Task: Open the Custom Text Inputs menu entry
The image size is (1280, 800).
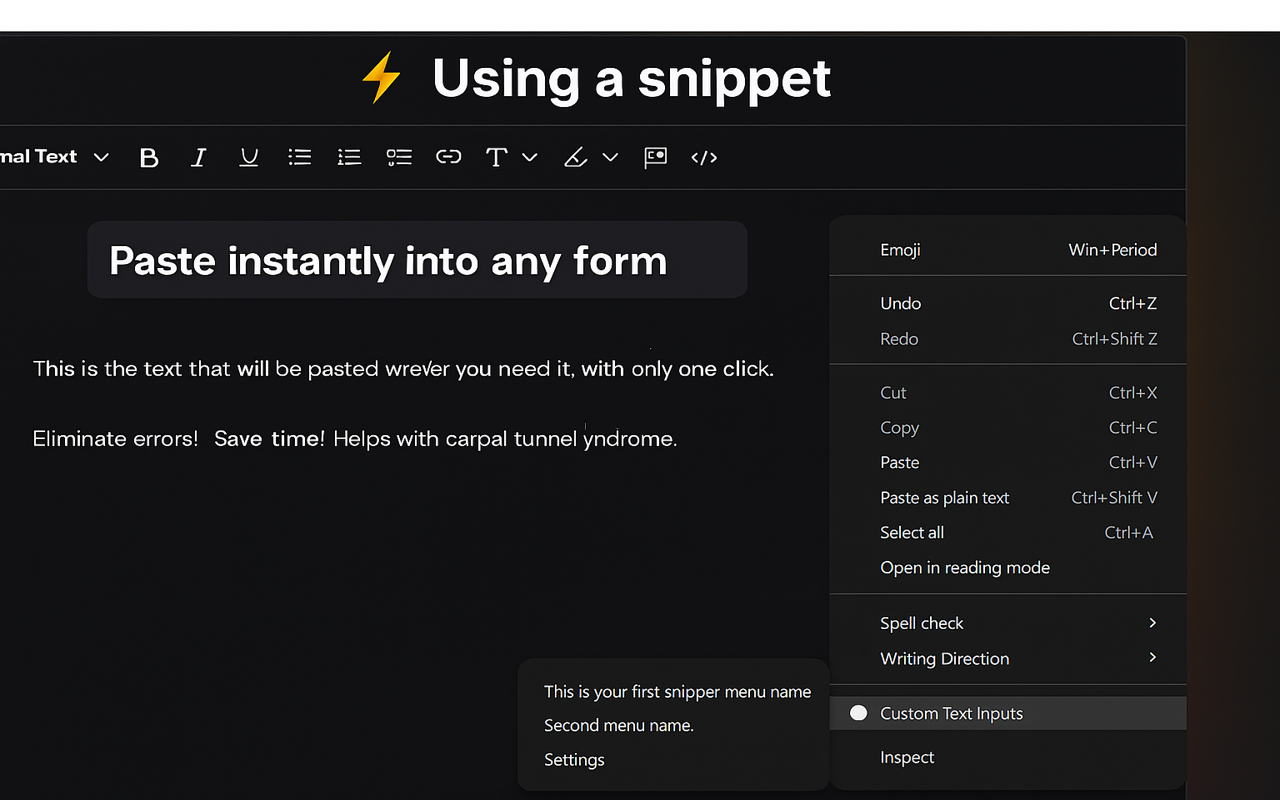Action: click(1008, 713)
